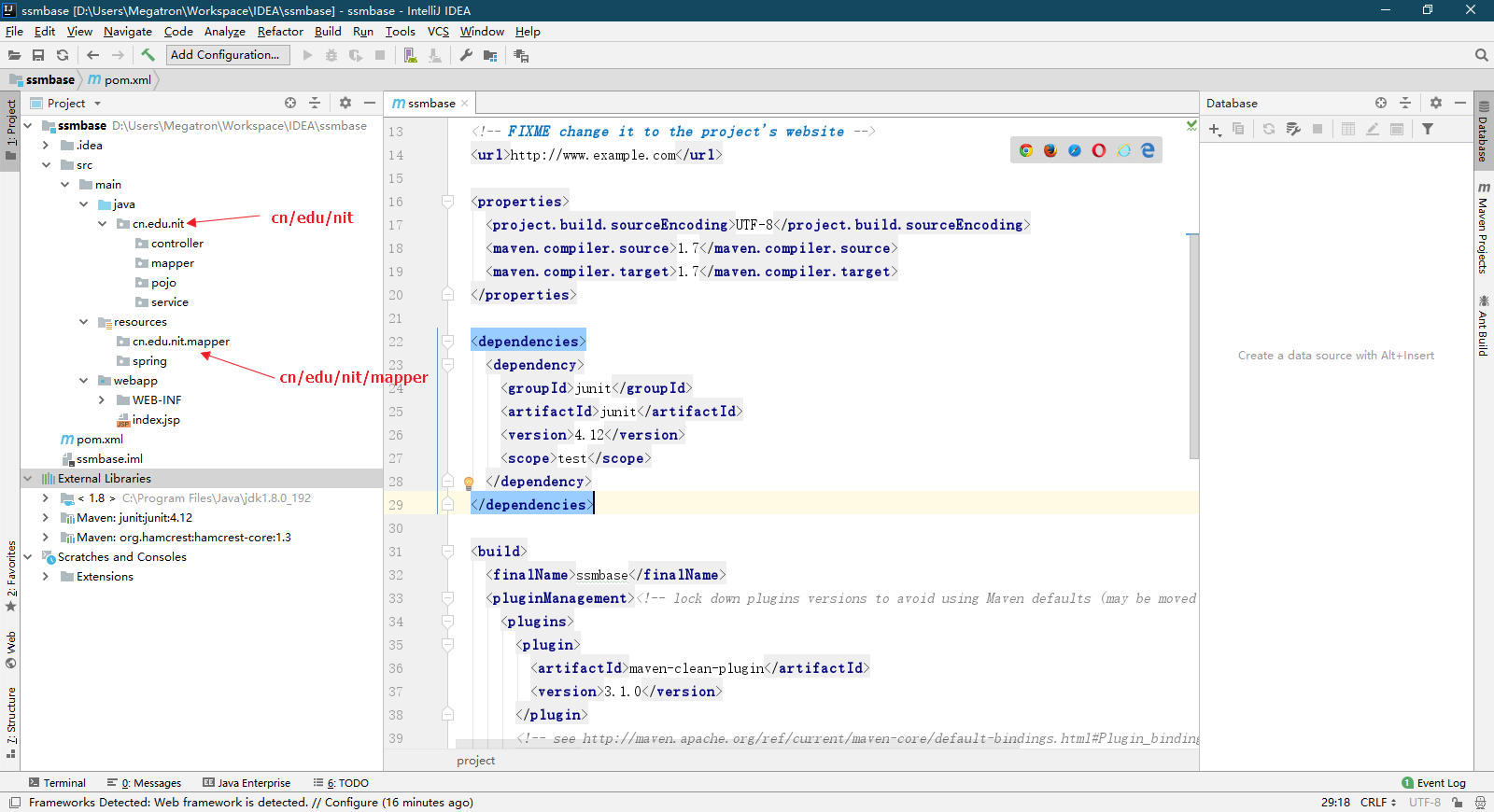Toggle the Ant Build side panel
The height and width of the screenshot is (812, 1494).
coord(1483,325)
